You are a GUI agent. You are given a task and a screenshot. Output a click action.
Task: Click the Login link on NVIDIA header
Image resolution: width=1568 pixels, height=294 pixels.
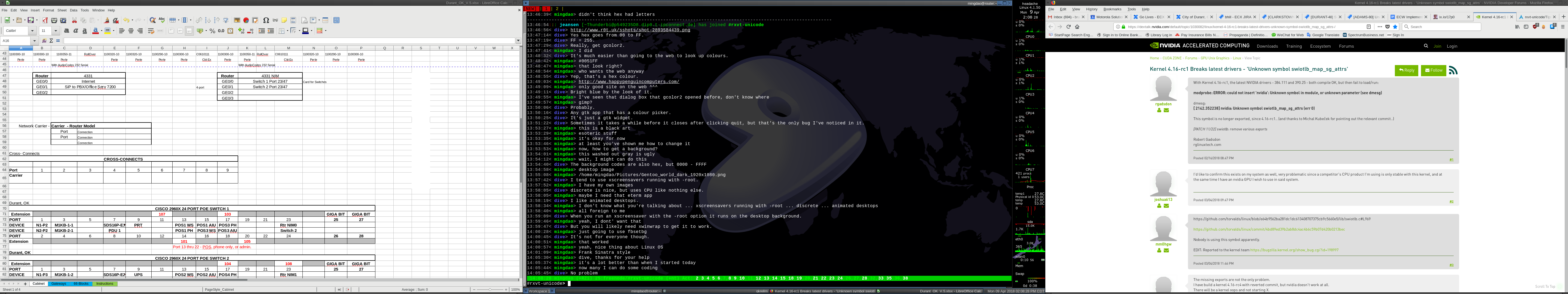click(1452, 46)
